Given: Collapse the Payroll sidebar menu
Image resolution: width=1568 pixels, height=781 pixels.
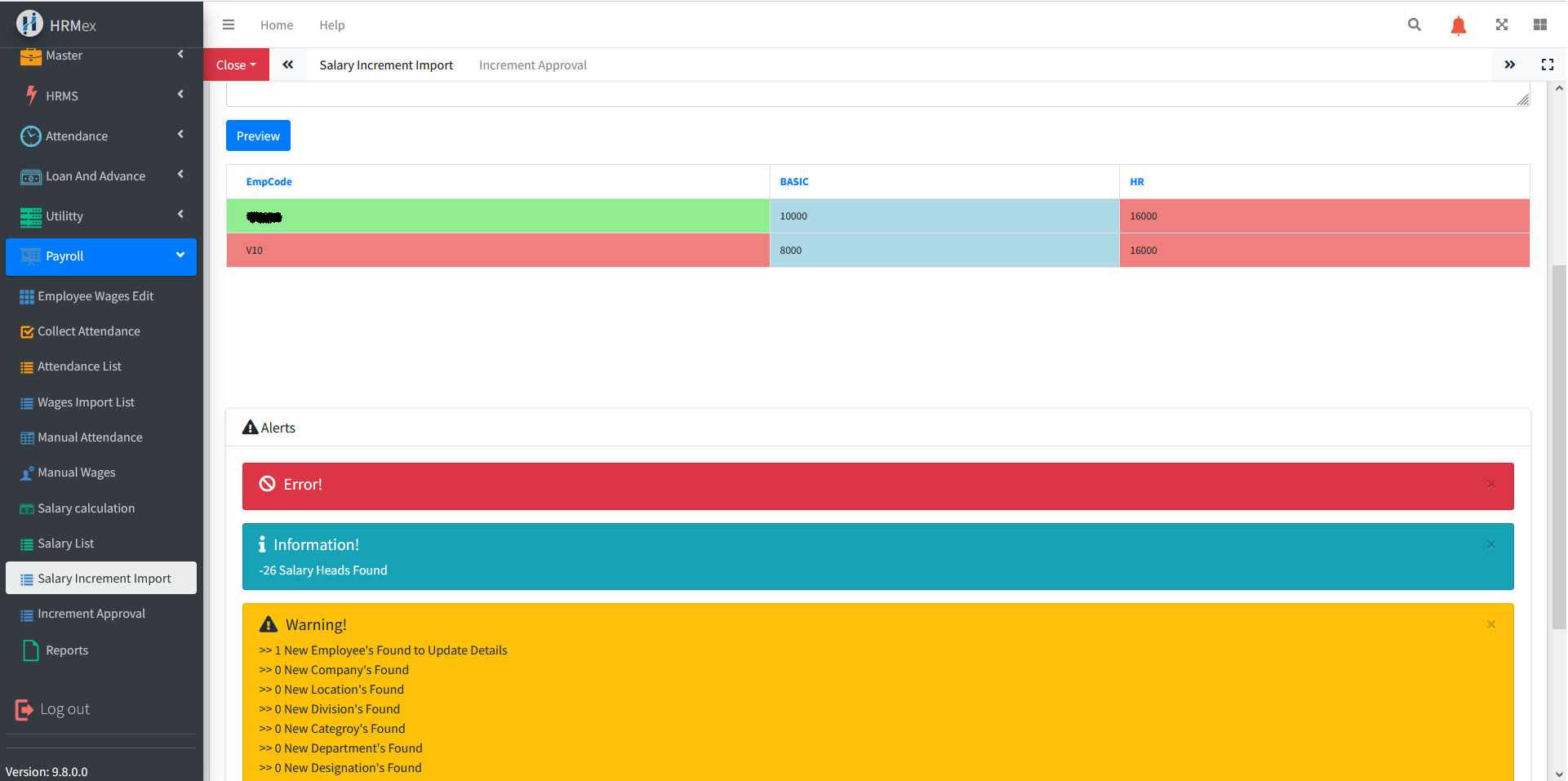Looking at the screenshot, I should (101, 256).
